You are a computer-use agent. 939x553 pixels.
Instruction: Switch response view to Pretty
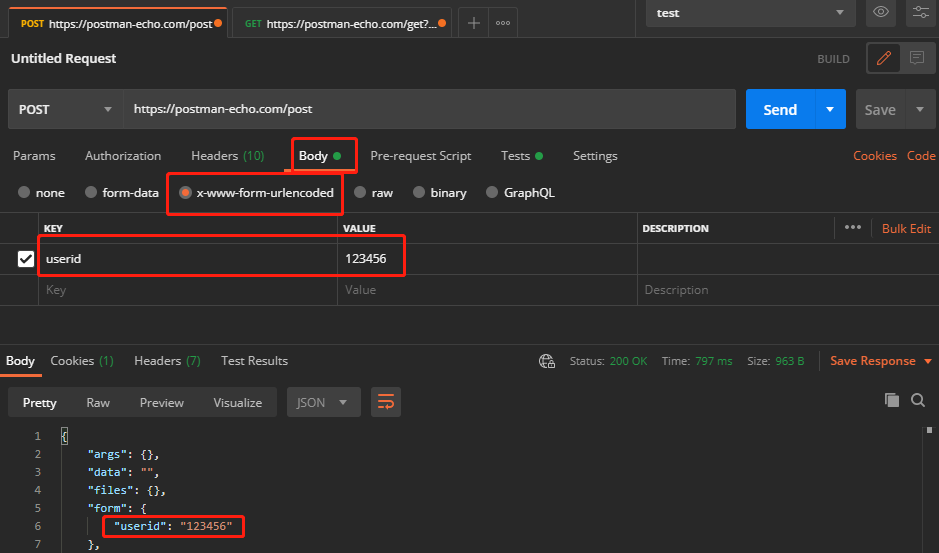click(40, 402)
